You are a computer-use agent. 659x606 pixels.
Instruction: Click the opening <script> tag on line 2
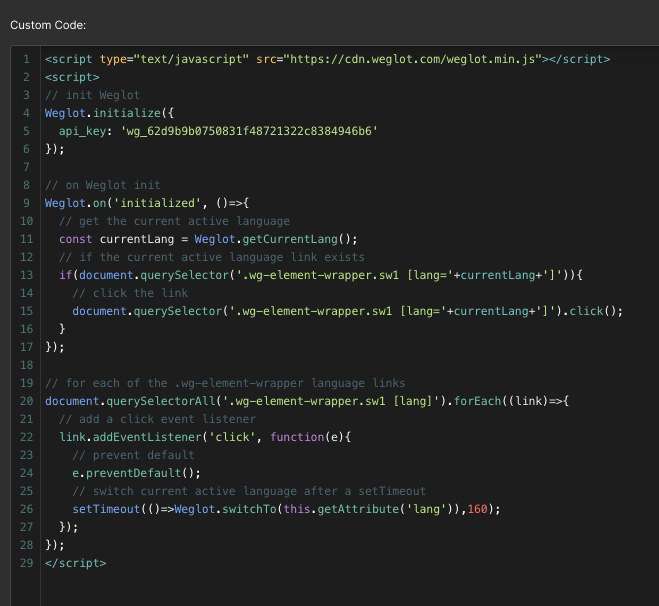[72, 77]
